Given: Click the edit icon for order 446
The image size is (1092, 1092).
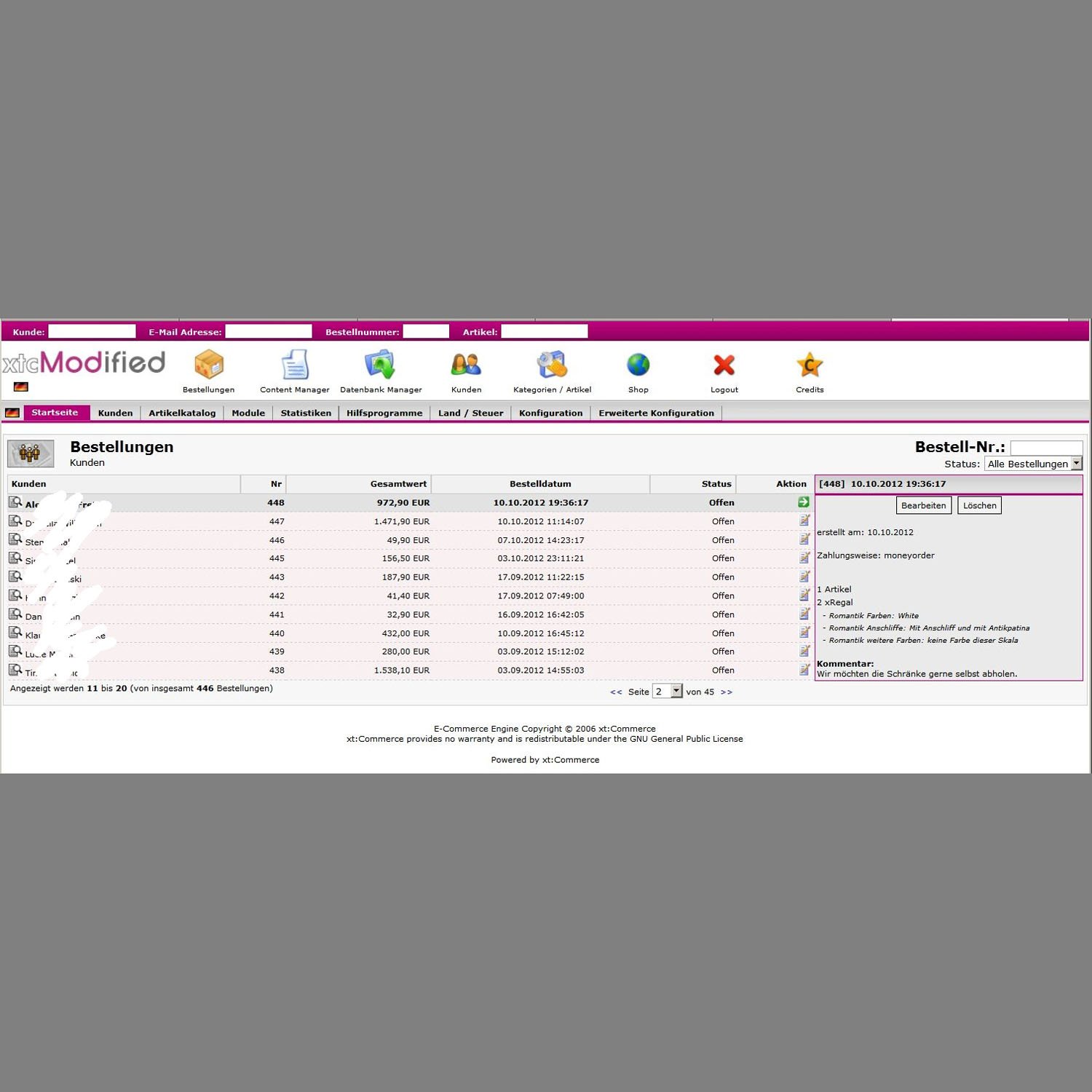Looking at the screenshot, I should pos(804,539).
